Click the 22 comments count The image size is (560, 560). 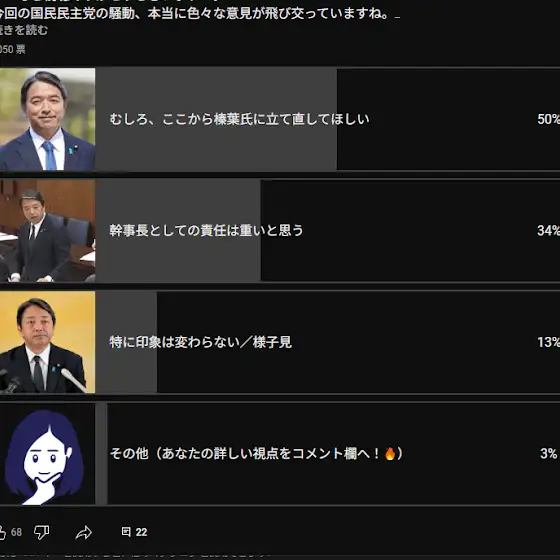pyautogui.click(x=141, y=532)
